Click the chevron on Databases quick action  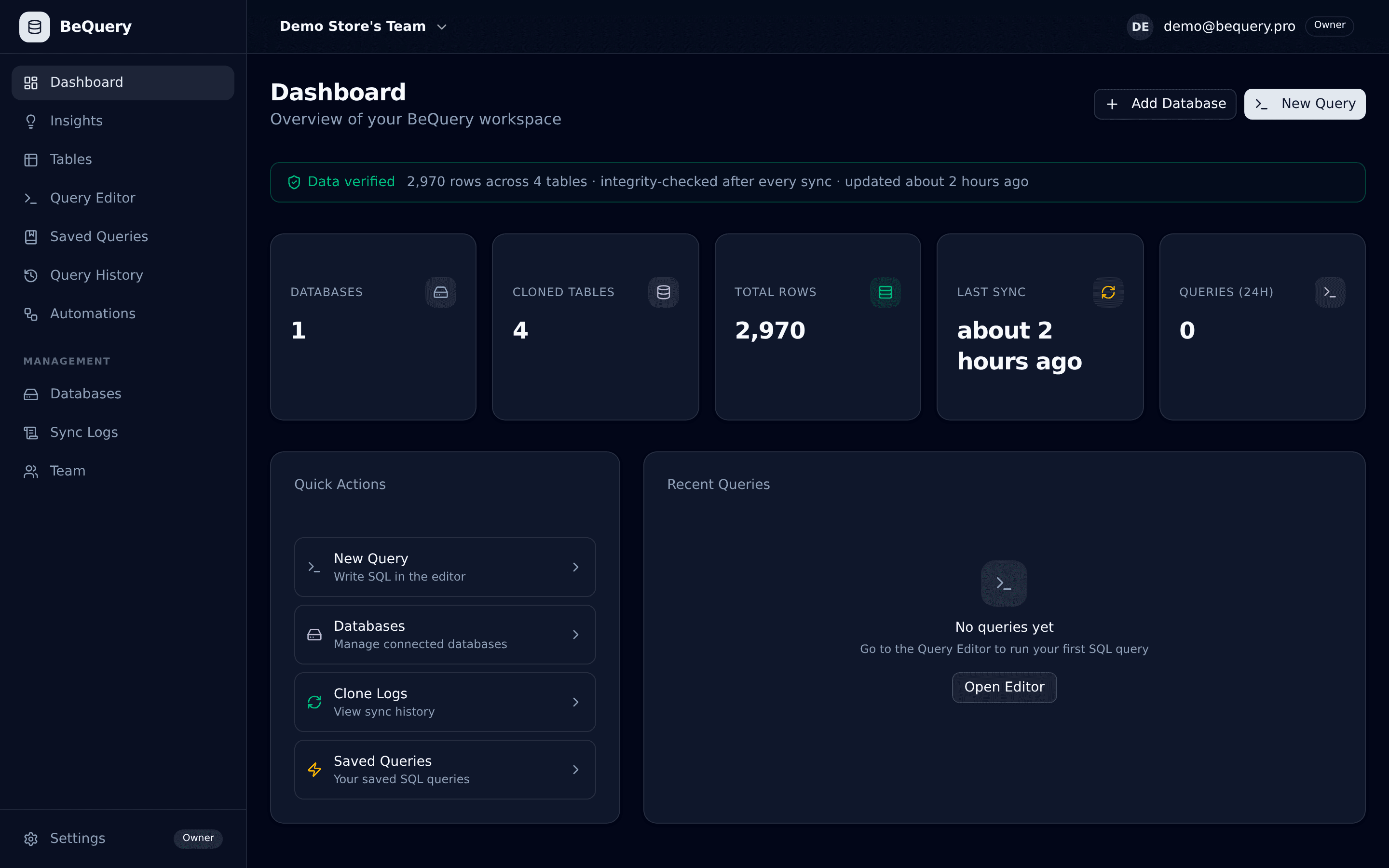coord(576,634)
